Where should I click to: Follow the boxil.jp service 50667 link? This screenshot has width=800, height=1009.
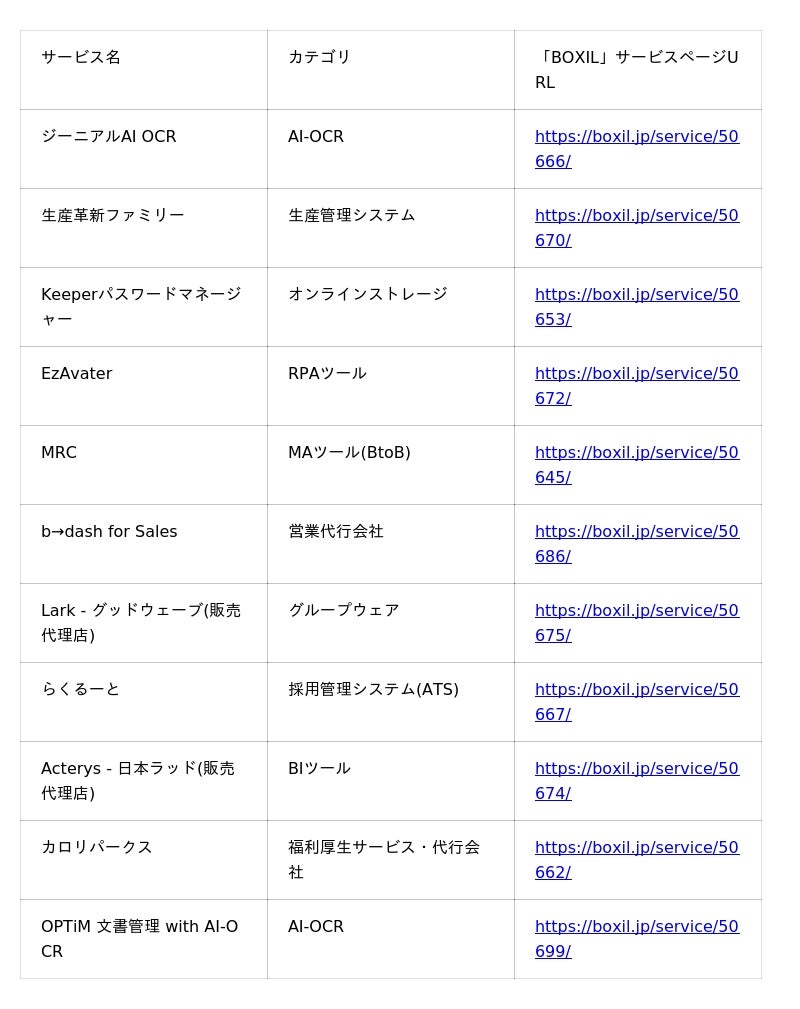[x=636, y=690]
